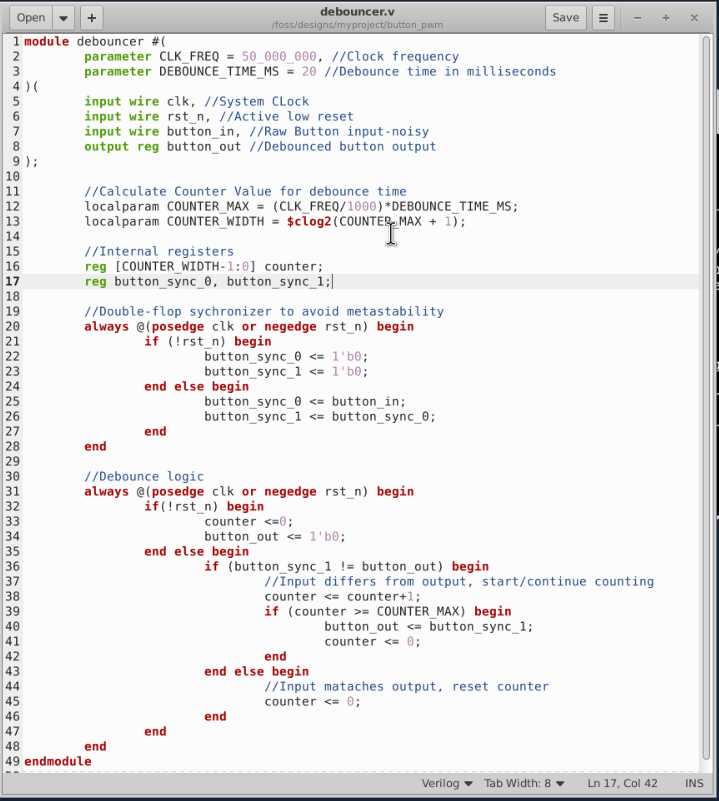Maximize the editor window
This screenshot has width=719, height=801.
pyautogui.click(x=666, y=17)
